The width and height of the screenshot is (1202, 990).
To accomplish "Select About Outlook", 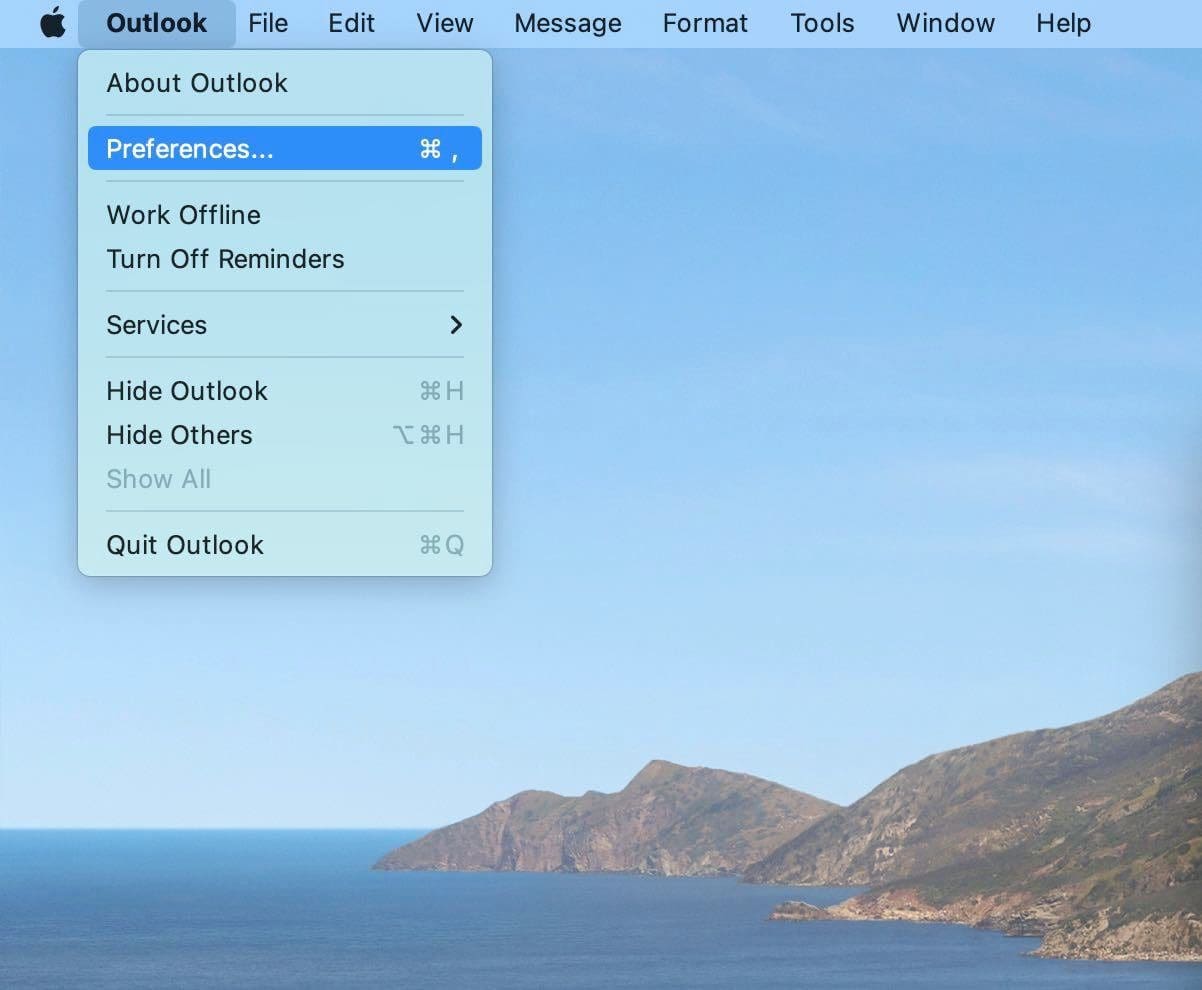I will [x=285, y=83].
